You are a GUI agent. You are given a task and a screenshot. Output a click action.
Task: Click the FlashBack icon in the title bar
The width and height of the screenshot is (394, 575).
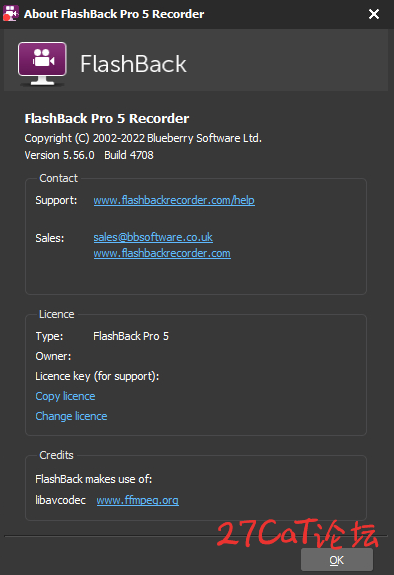(10, 13)
